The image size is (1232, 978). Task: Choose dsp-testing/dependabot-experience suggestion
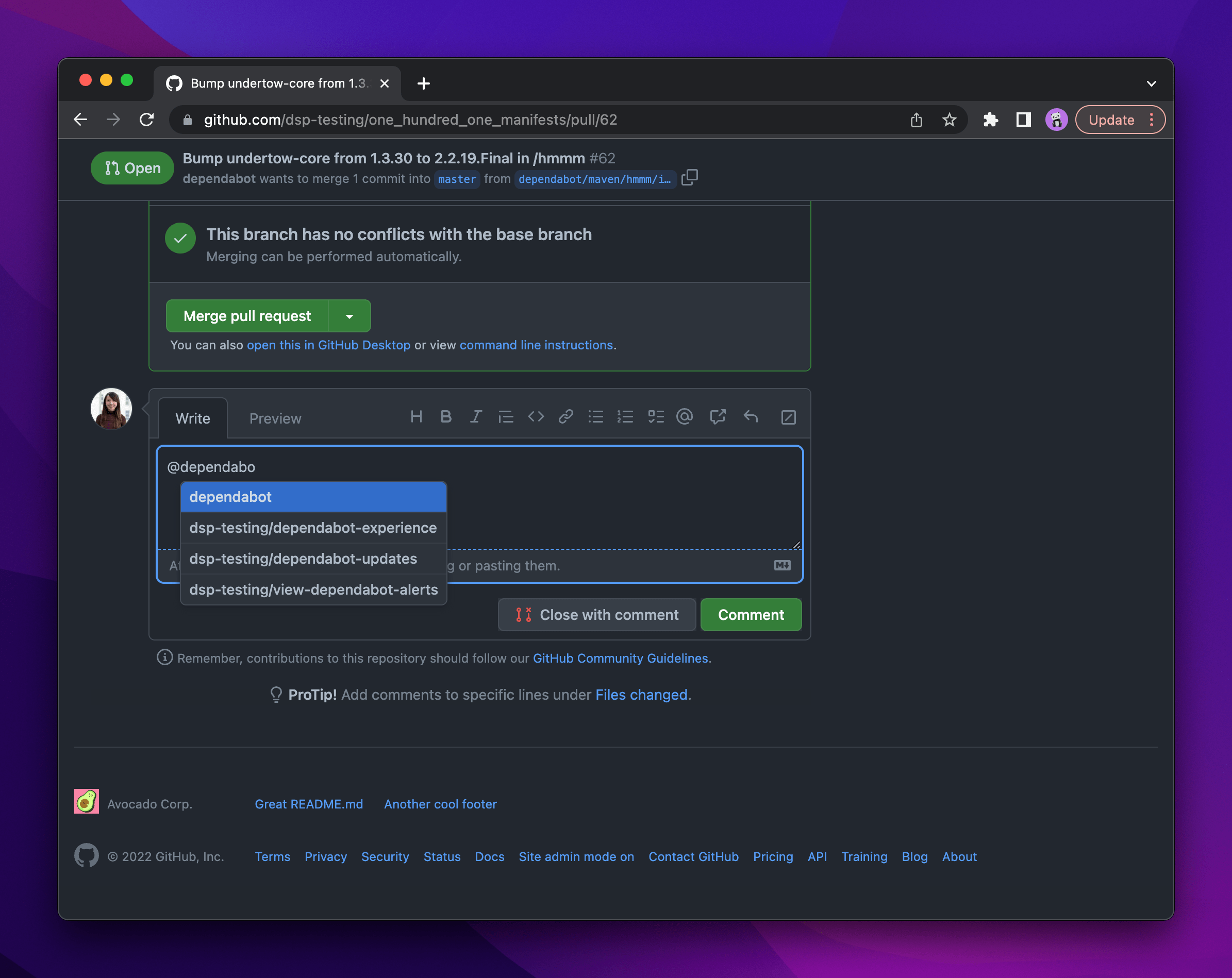(x=314, y=528)
